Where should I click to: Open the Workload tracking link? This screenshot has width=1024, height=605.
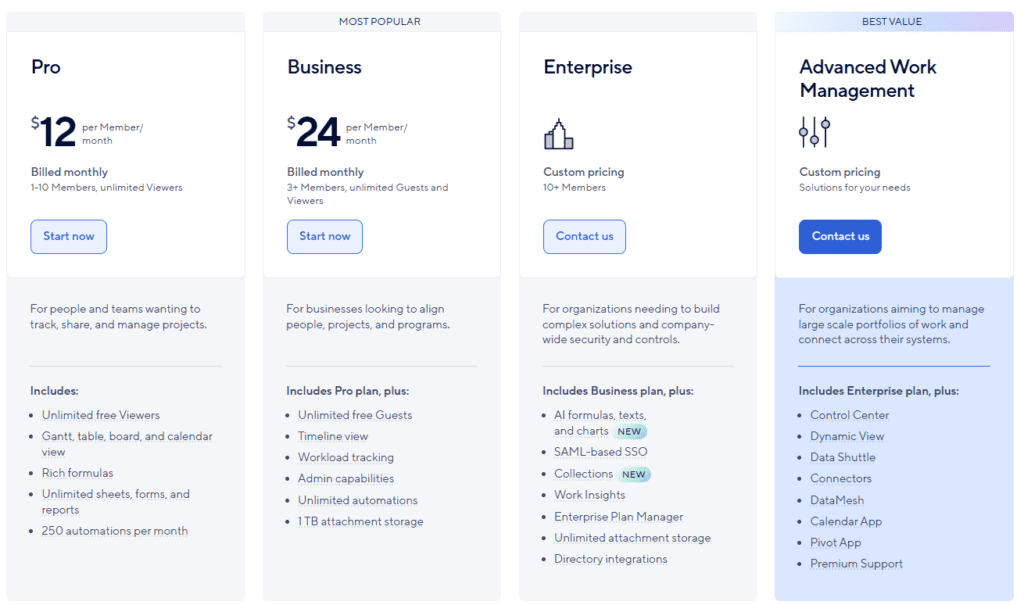(346, 457)
